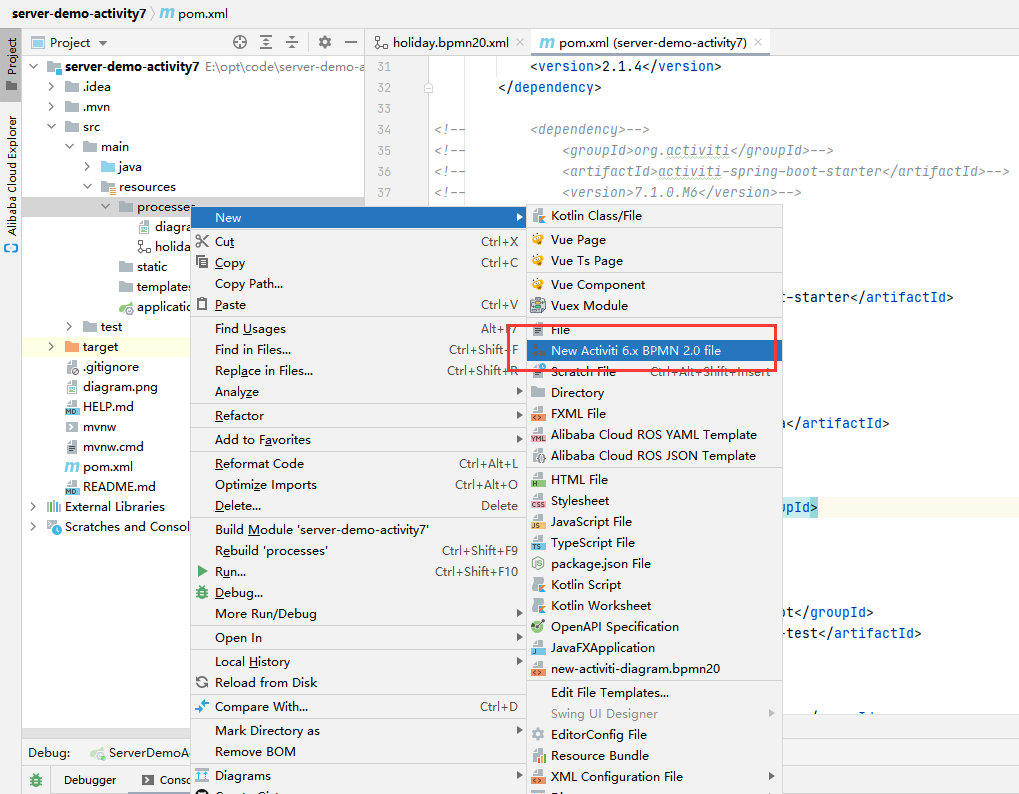Create a new Stylesheet

[x=654, y=500]
